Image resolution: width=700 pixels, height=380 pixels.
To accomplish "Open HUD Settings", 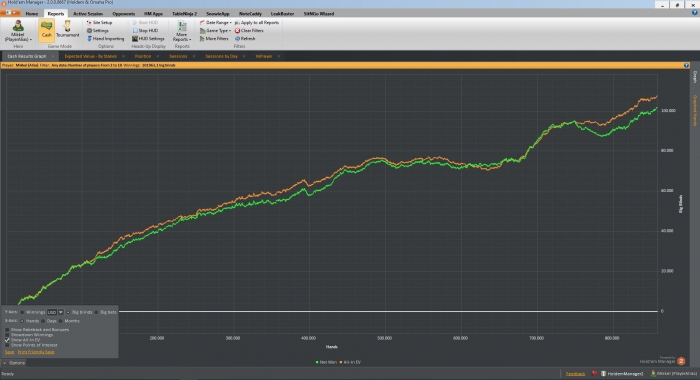I will click(148, 39).
